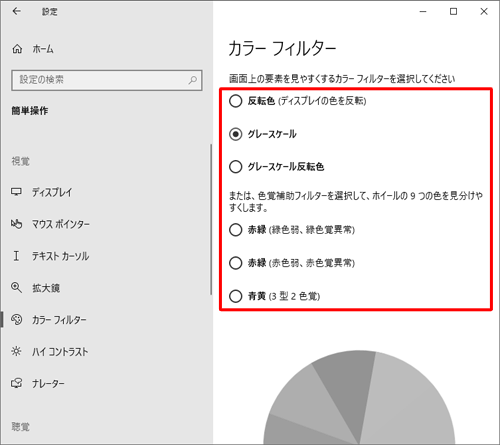The image size is (500, 445).
Task: Select the グレースケール反転色 radio button
Action: pos(236,166)
